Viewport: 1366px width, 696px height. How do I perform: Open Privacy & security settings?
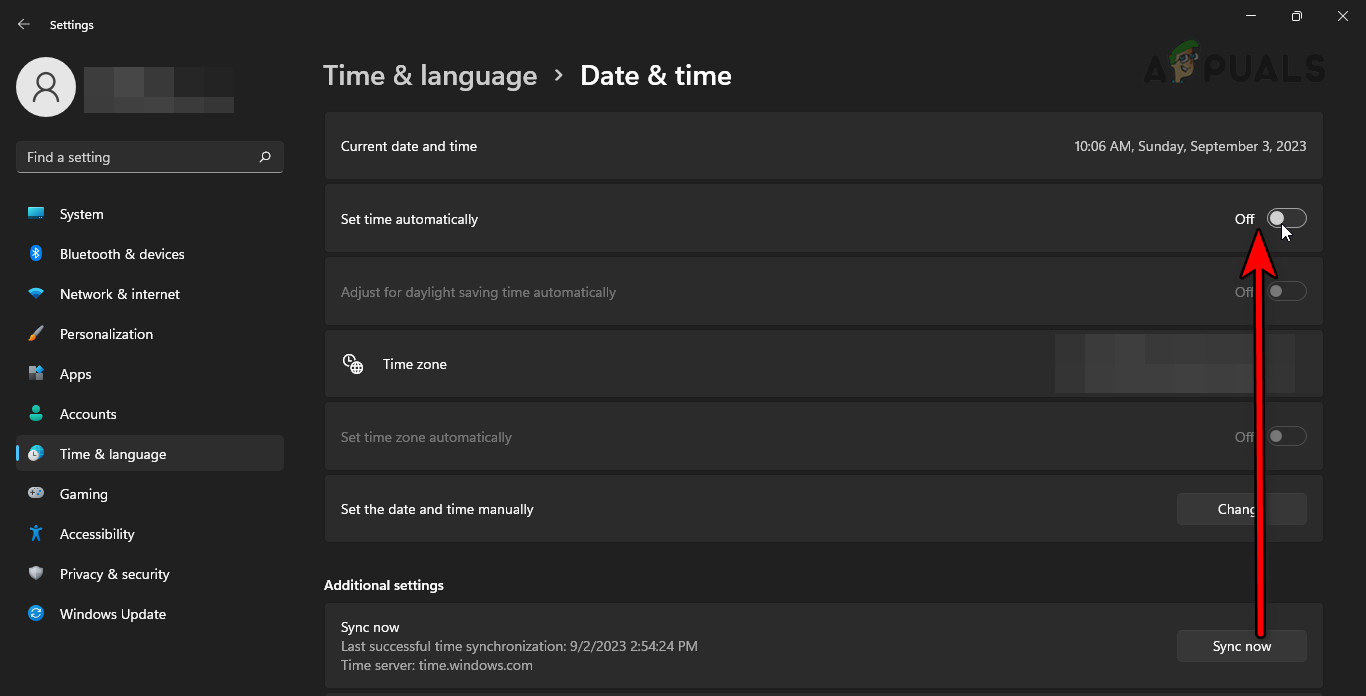click(x=115, y=573)
